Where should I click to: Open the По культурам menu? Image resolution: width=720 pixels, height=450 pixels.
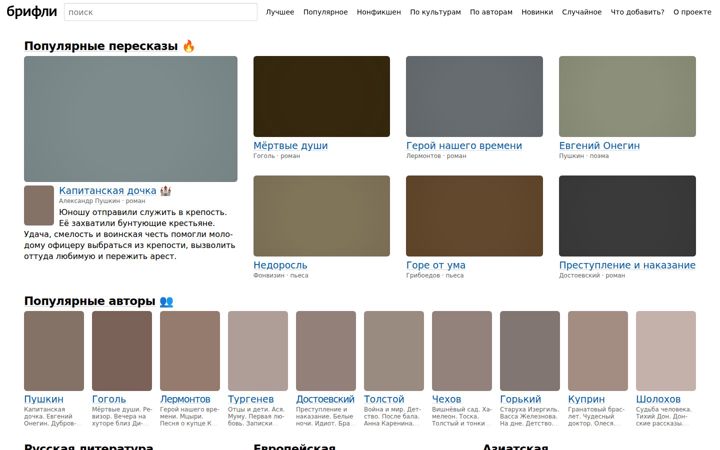point(435,12)
